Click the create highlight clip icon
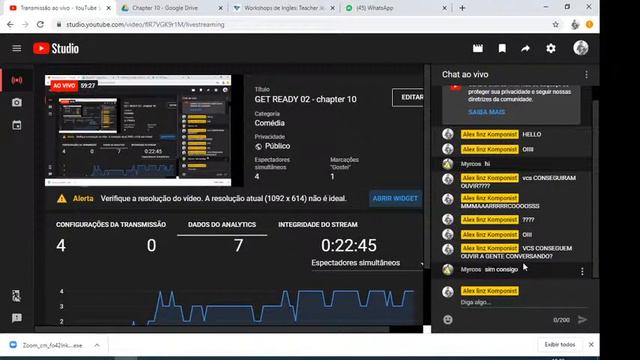The image size is (640, 360). point(478,49)
